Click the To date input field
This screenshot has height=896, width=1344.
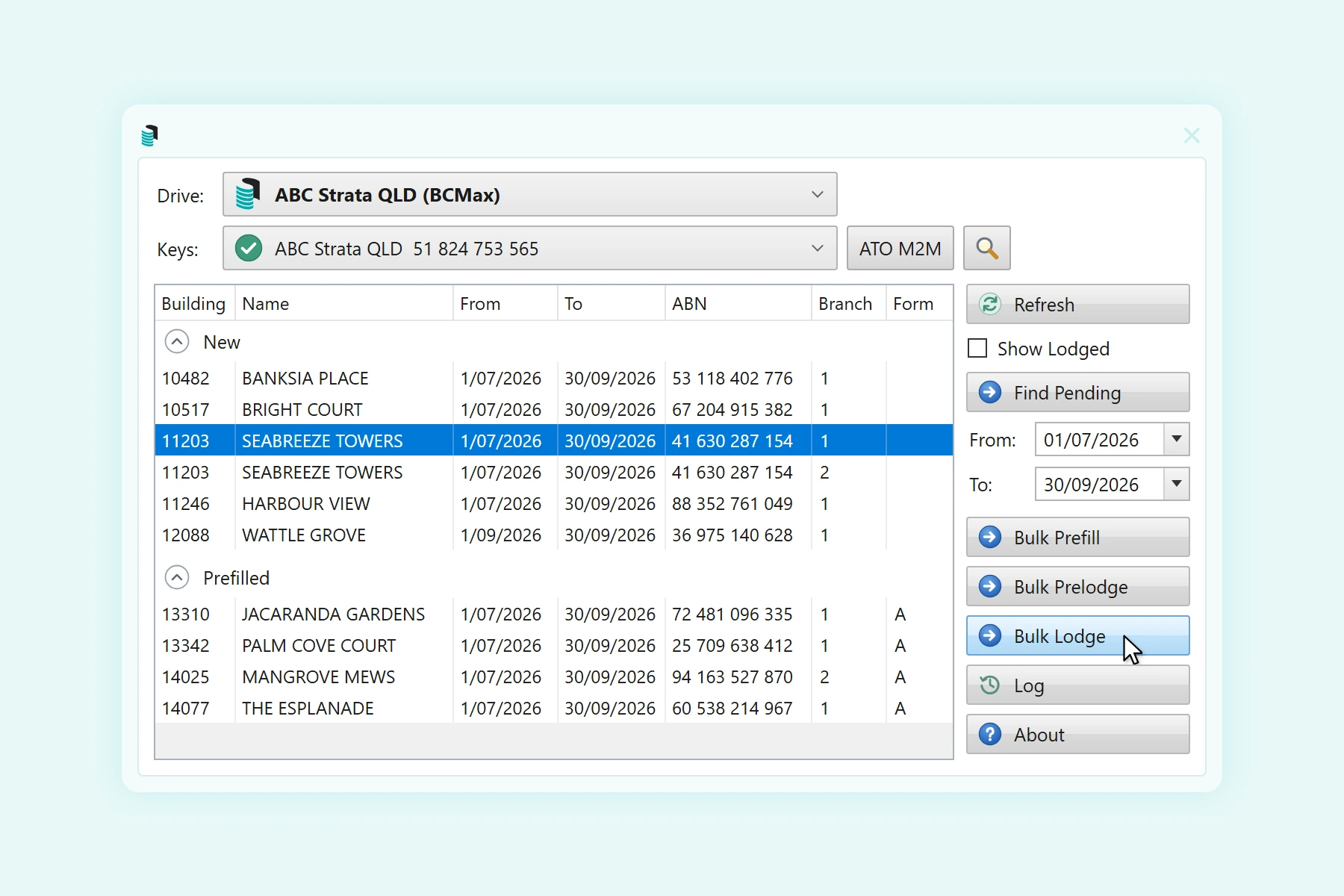click(x=1100, y=485)
